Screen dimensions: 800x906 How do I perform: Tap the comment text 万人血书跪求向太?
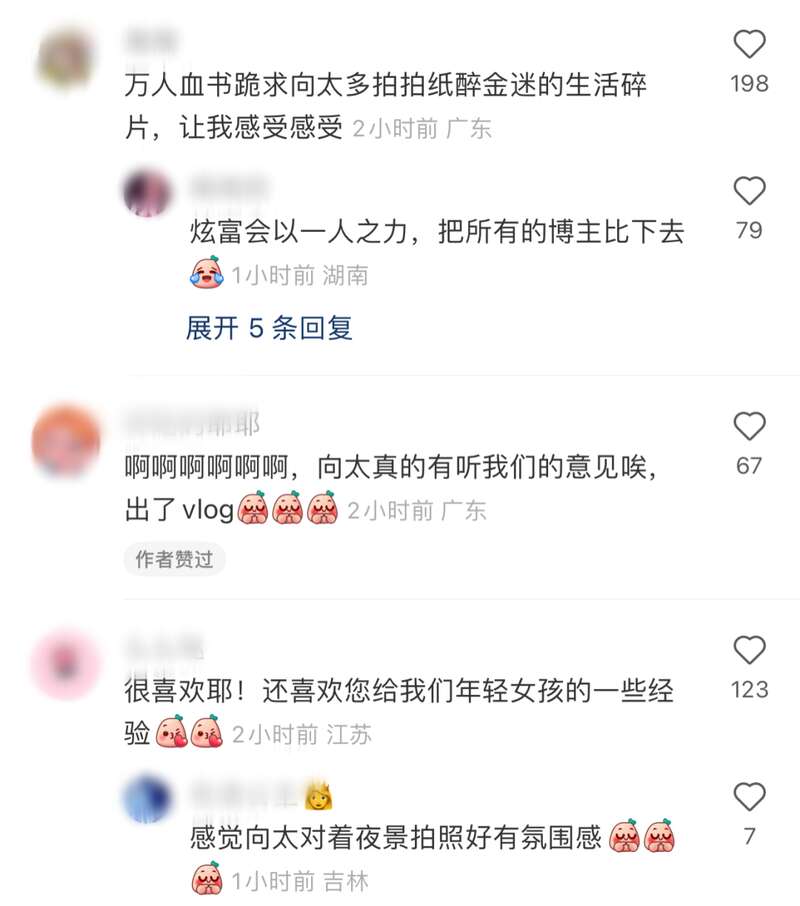[385, 106]
